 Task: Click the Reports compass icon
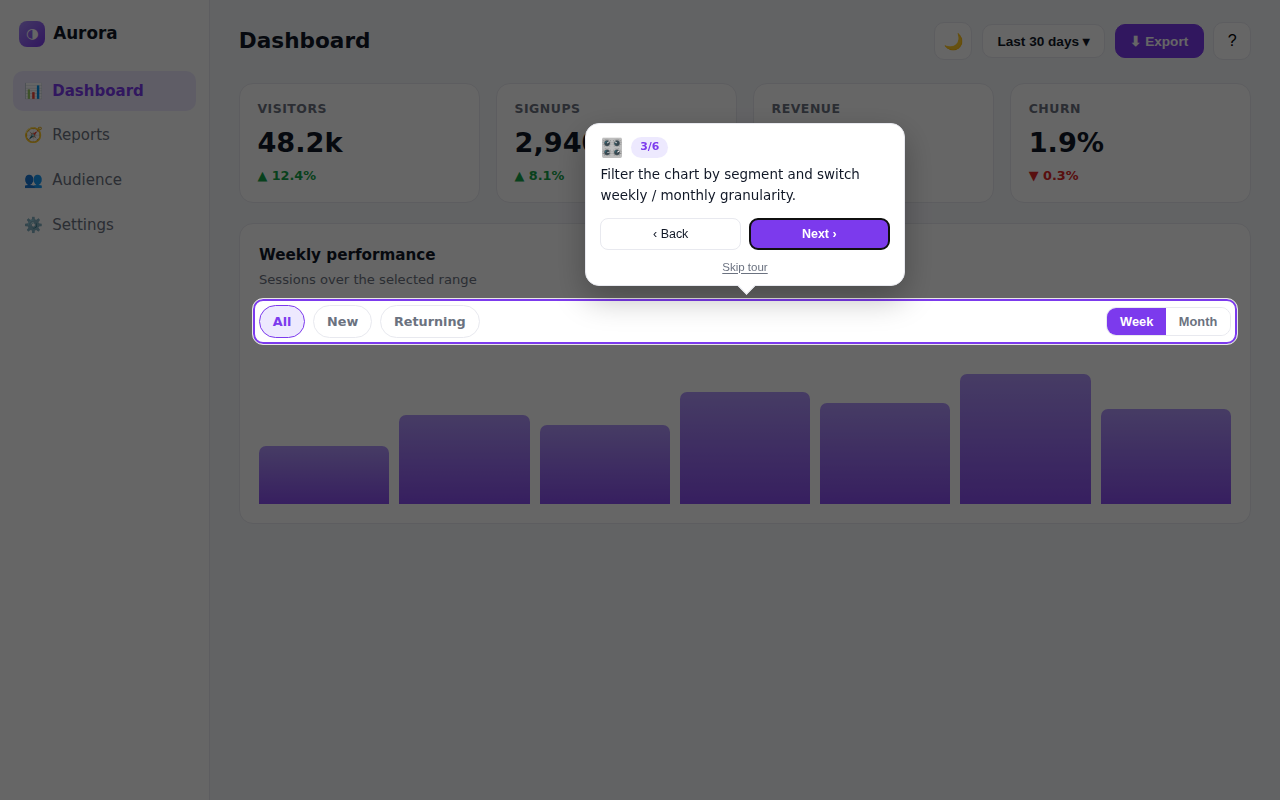pyautogui.click(x=33, y=135)
